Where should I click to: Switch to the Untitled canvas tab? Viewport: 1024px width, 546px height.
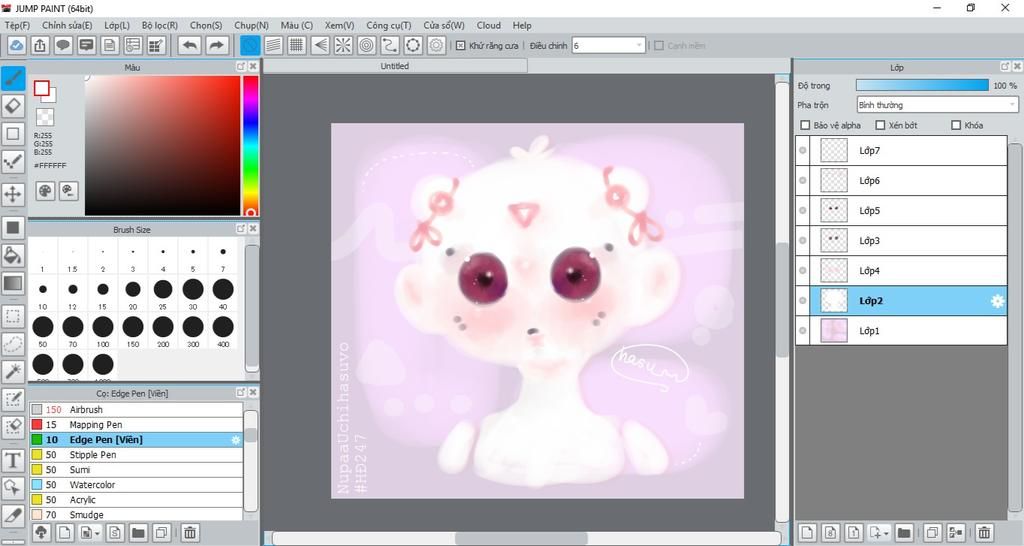(394, 66)
